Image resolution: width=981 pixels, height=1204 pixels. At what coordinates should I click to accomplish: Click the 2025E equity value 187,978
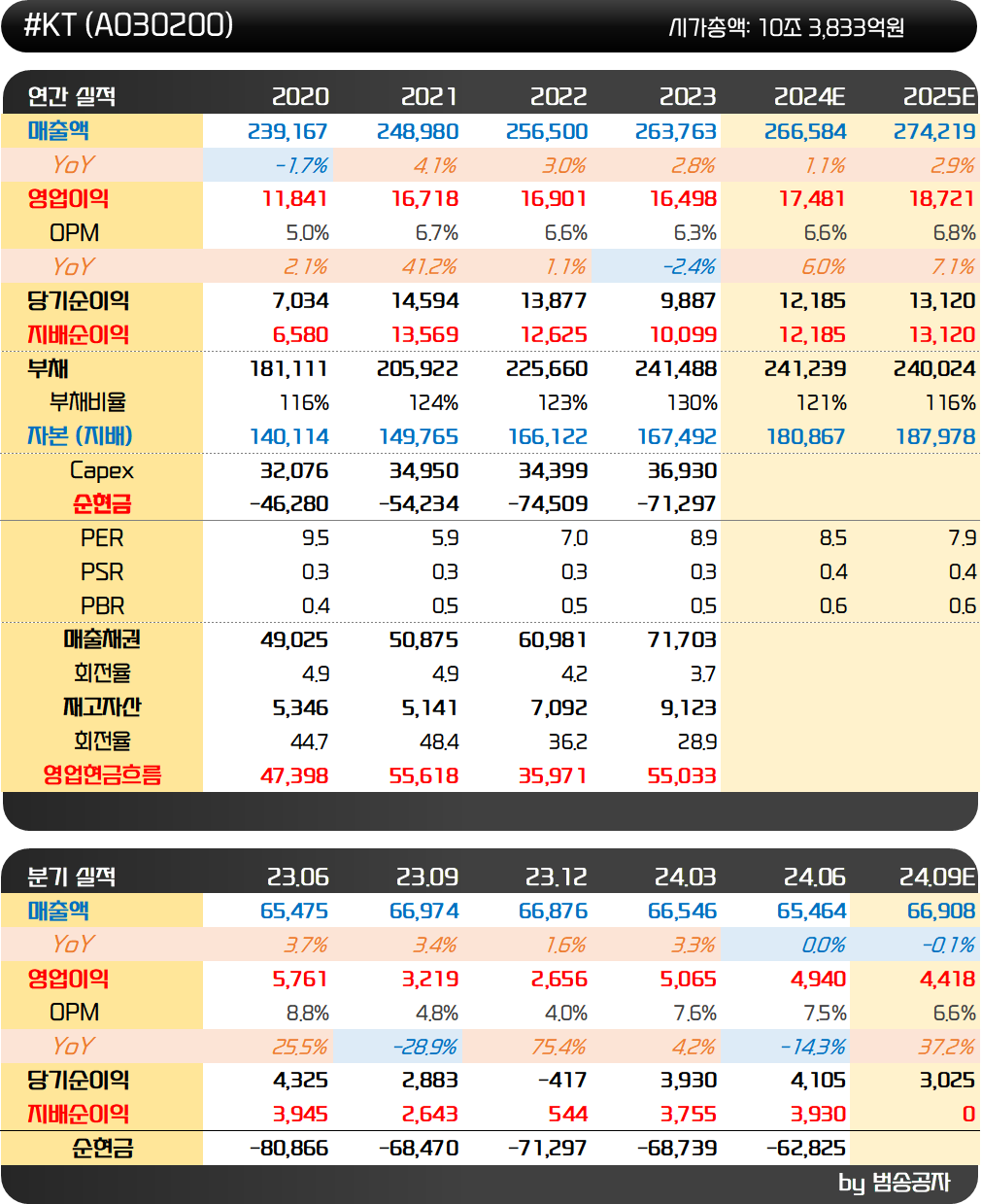pos(935,437)
